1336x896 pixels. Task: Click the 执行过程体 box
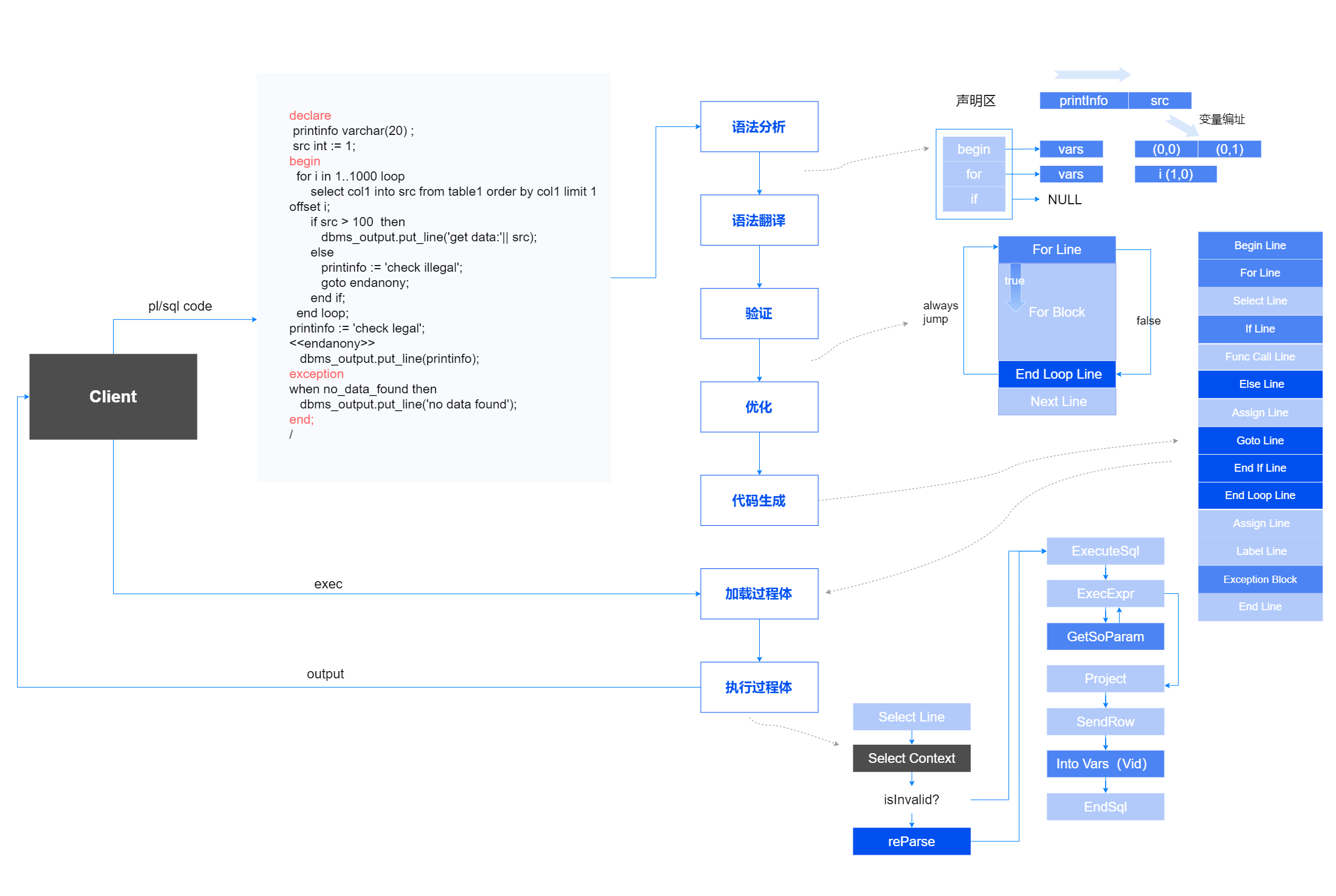759,687
